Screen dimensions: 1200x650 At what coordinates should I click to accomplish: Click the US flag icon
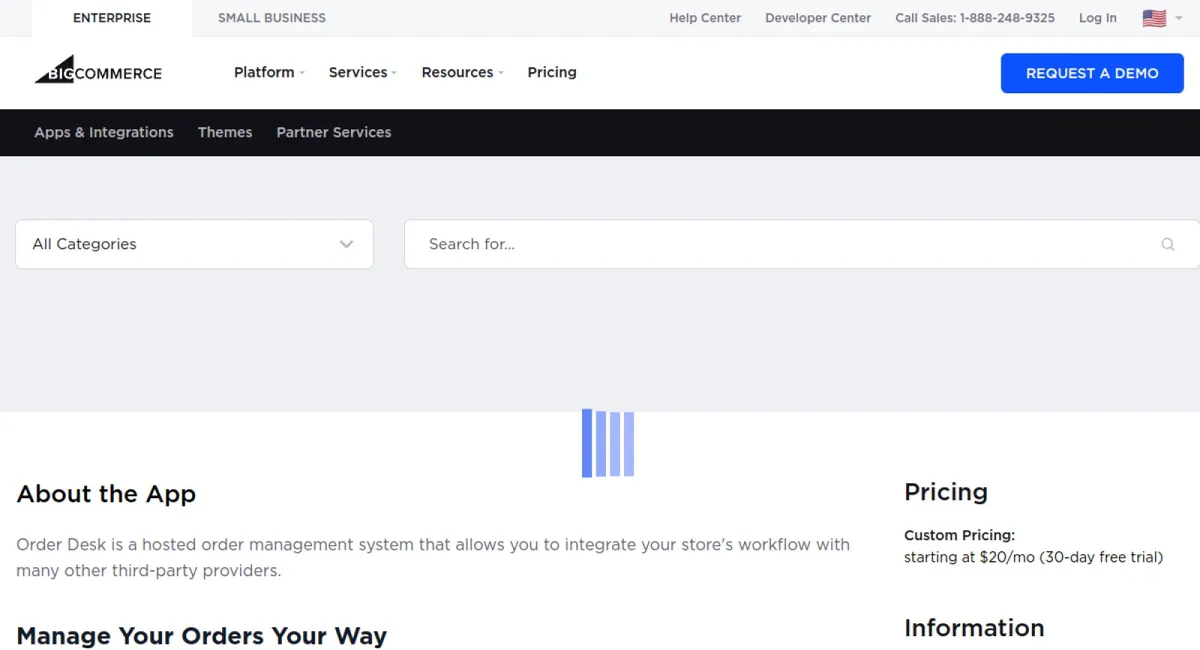coord(1154,18)
